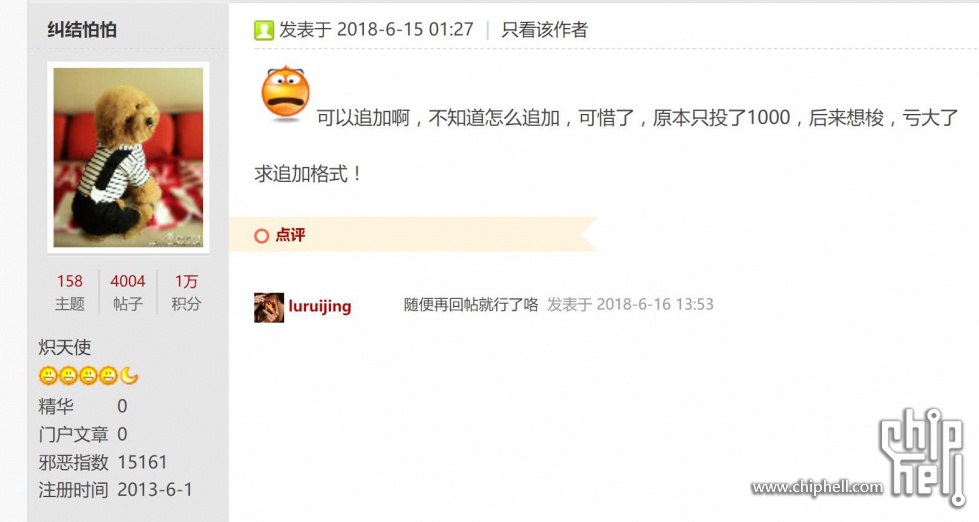
Task: Open luruijing's profile link
Action: tap(320, 306)
